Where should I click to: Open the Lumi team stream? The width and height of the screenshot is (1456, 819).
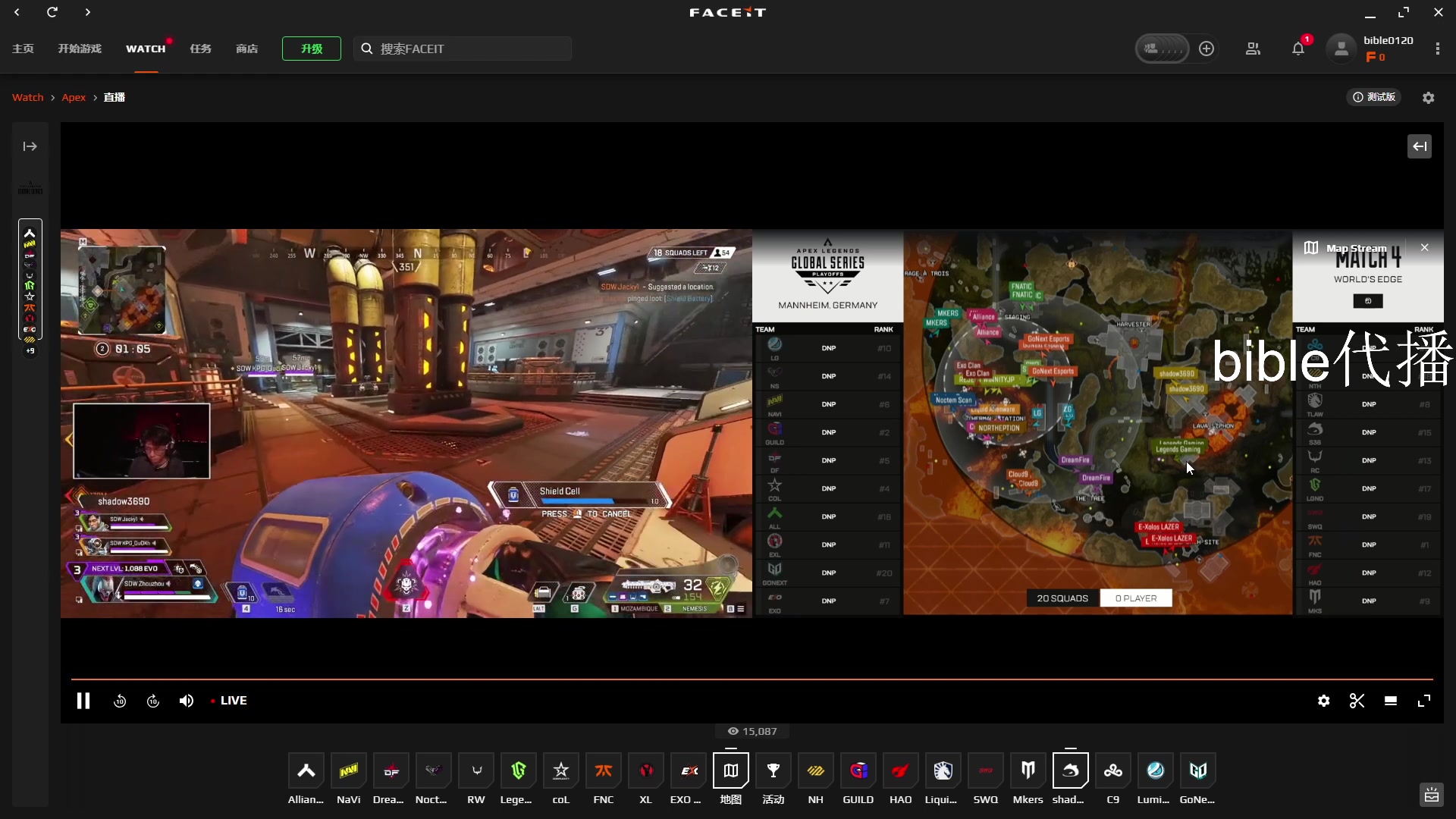click(1156, 770)
